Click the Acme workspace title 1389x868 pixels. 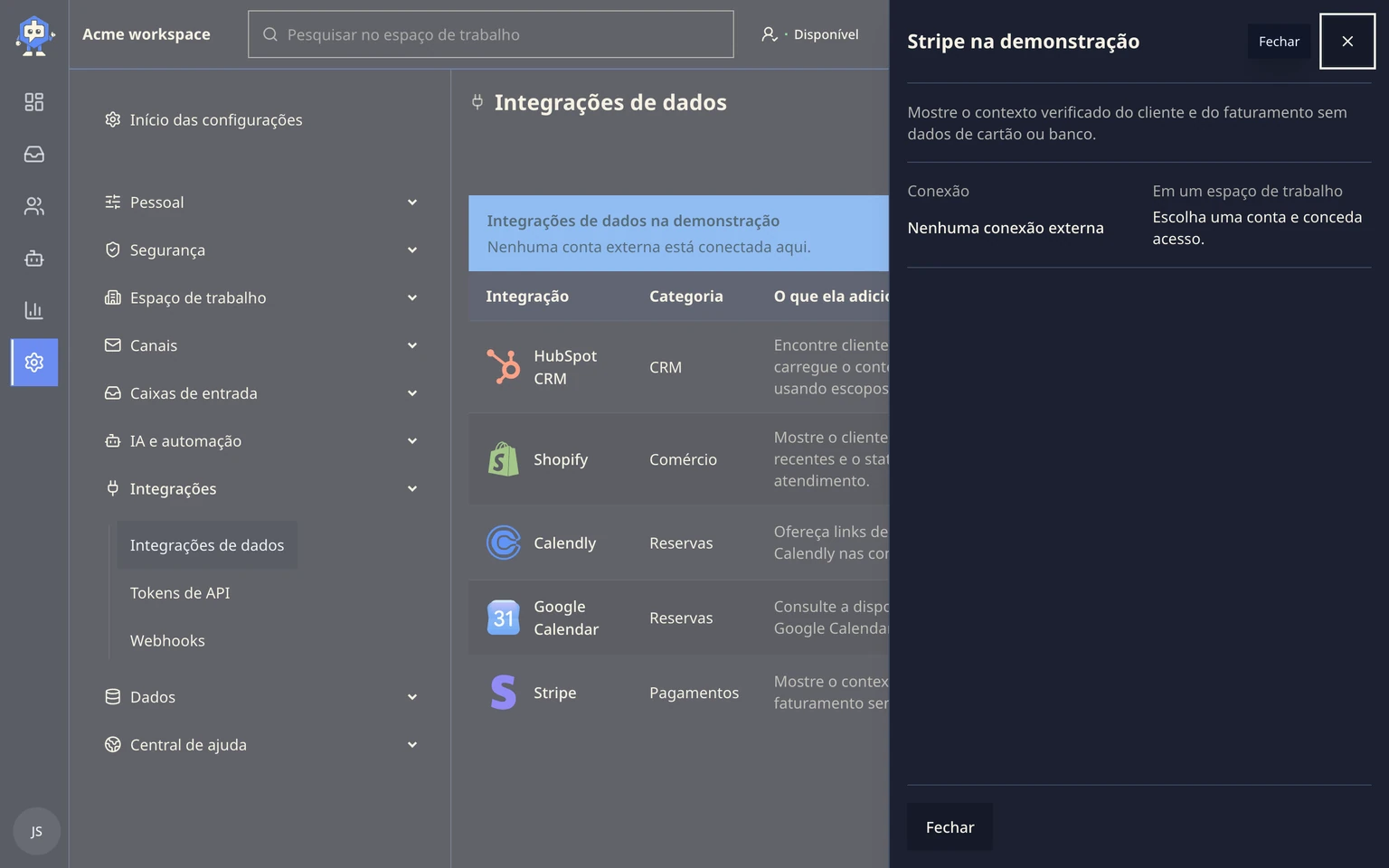[x=146, y=34]
